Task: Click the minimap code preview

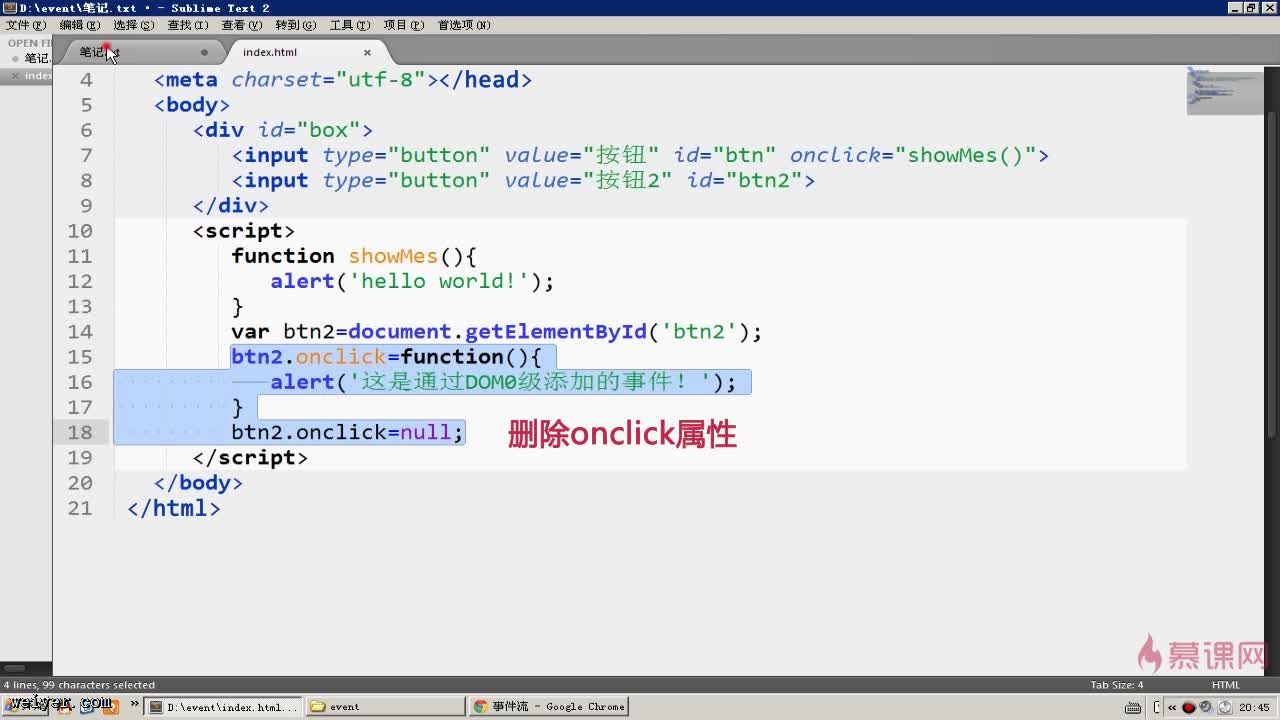Action: coord(1224,90)
